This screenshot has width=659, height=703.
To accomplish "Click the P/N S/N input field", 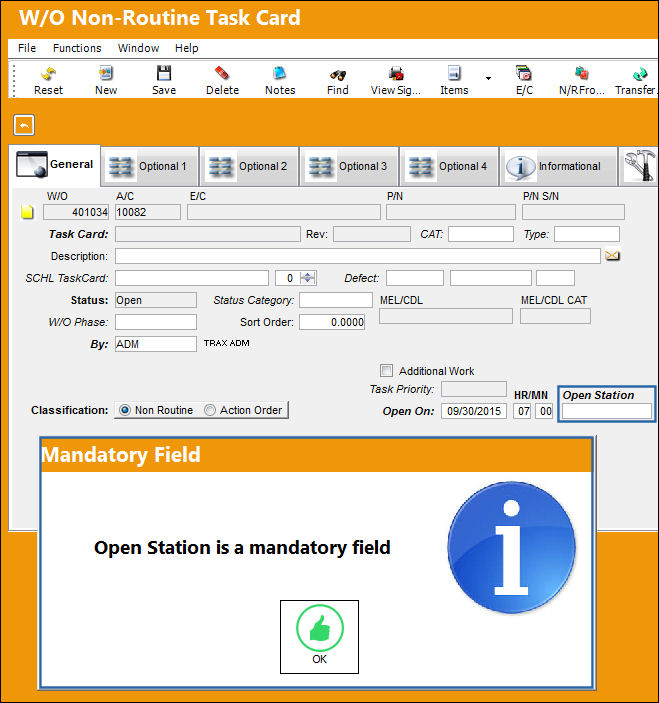I will click(x=573, y=212).
